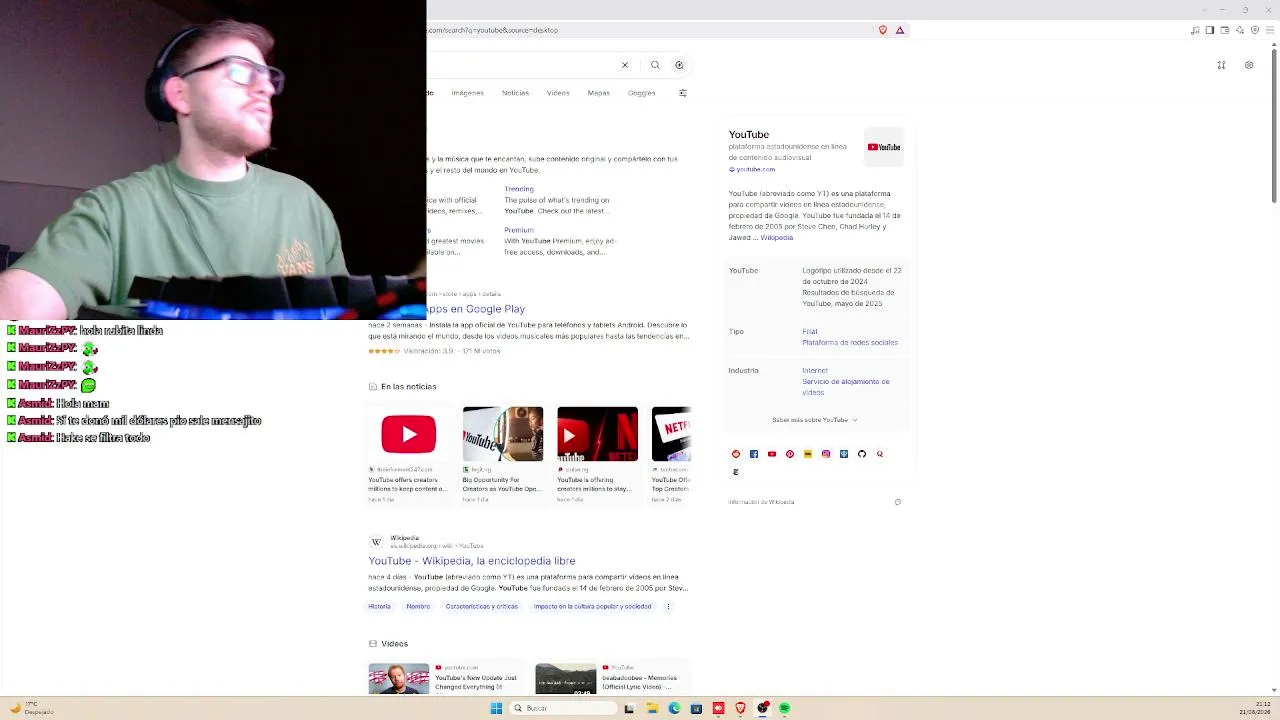Open the Wikipedia 'Nombre' sublink
This screenshot has height=720, width=1280.
418,606
